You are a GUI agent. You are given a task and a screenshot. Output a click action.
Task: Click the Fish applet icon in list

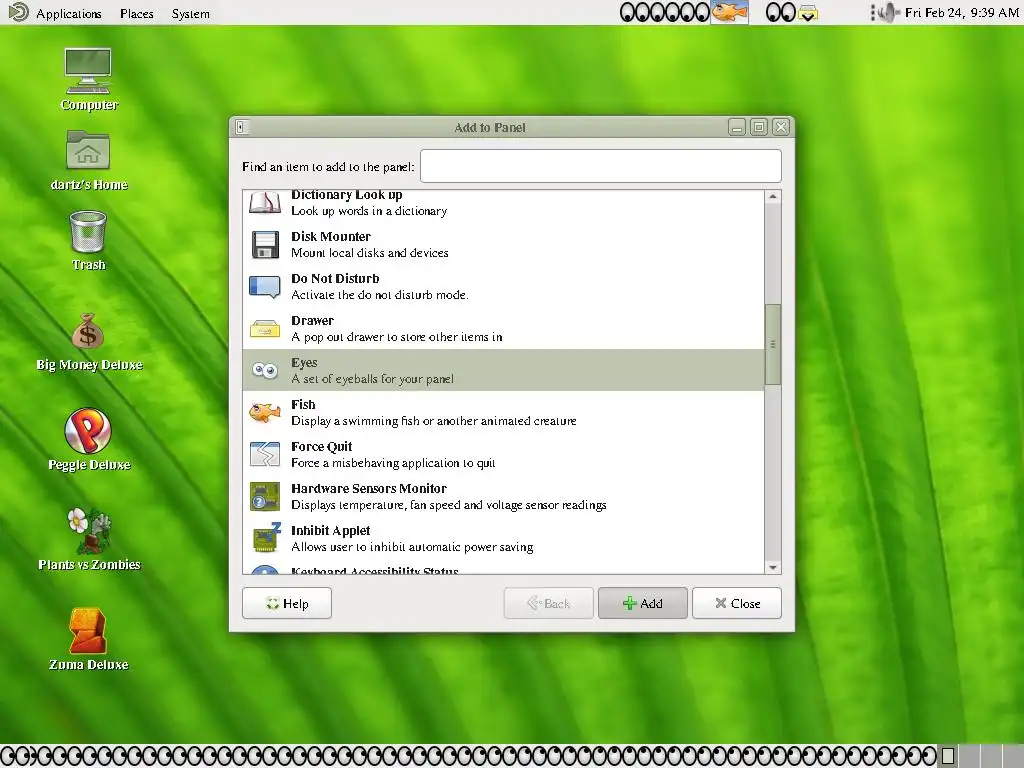[265, 413]
